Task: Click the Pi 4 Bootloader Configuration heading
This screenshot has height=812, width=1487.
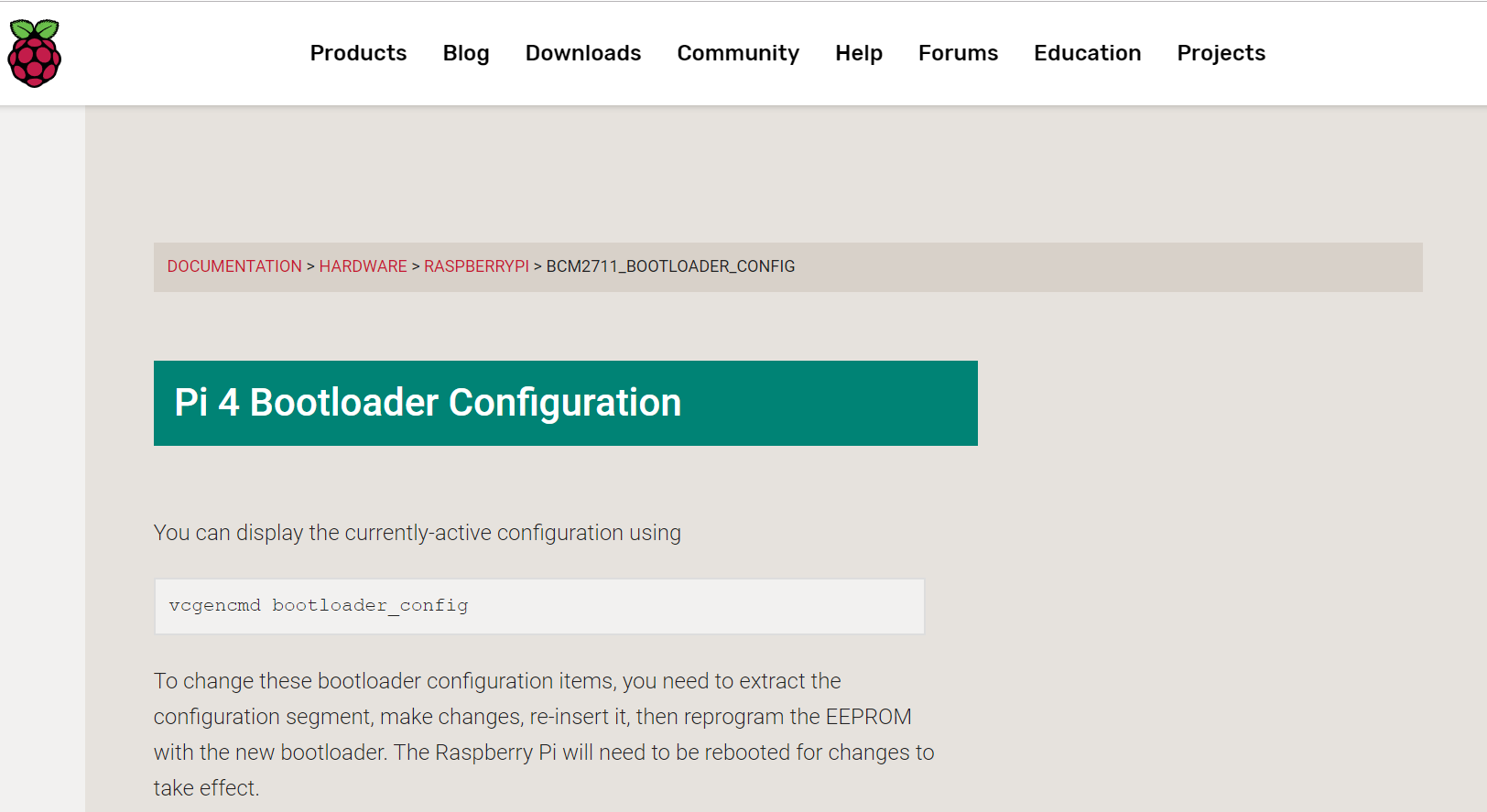Action: tap(566, 403)
